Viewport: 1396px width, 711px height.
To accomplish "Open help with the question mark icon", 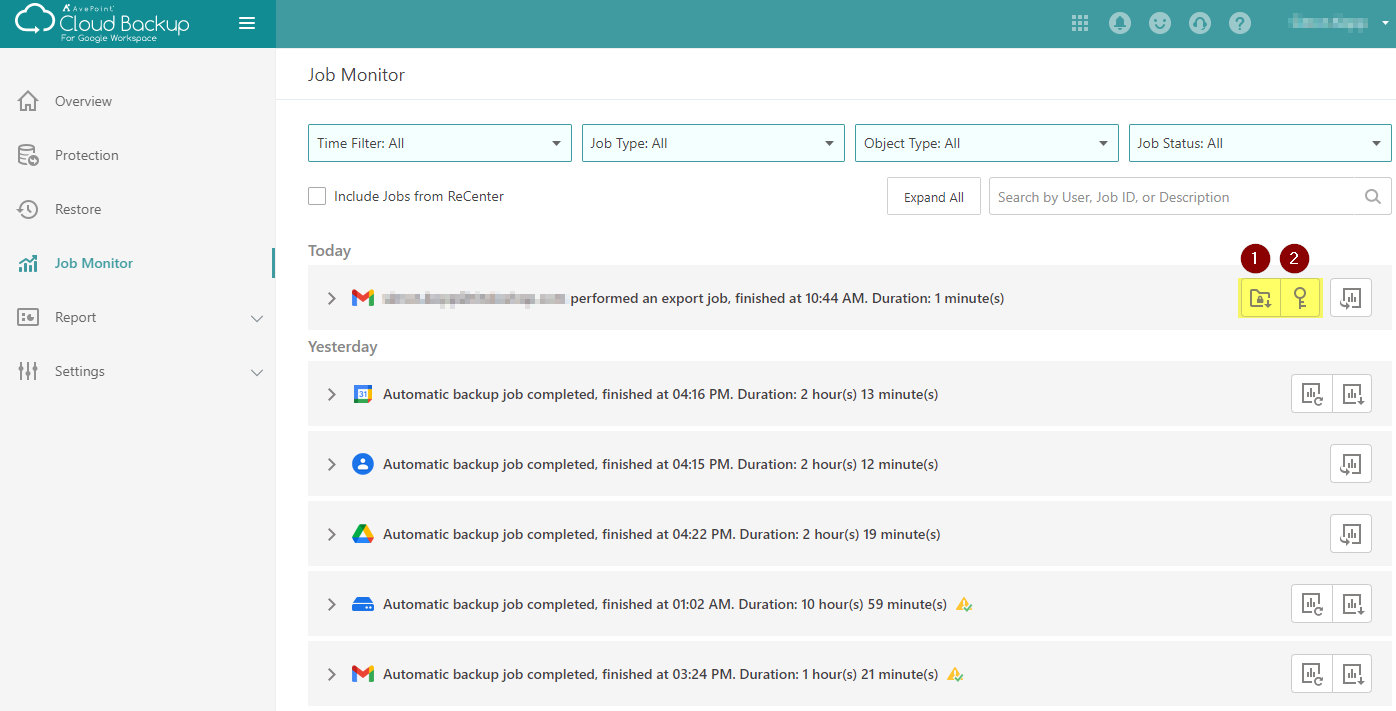I will pos(1240,22).
